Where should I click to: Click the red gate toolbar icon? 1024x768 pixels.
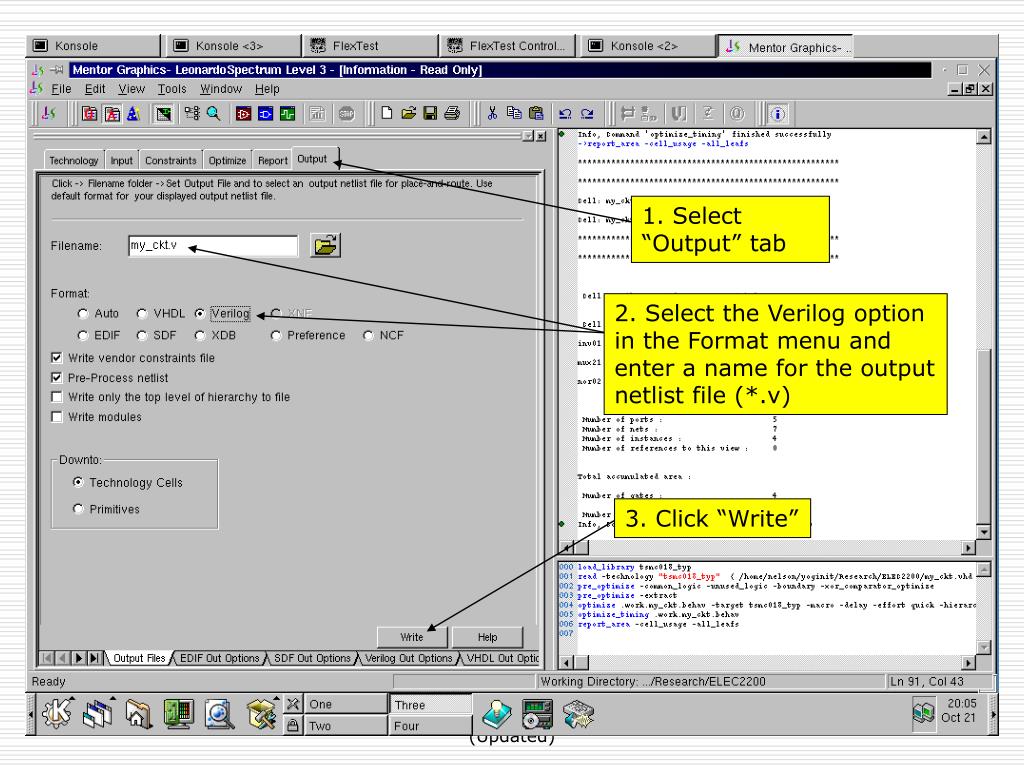244,114
